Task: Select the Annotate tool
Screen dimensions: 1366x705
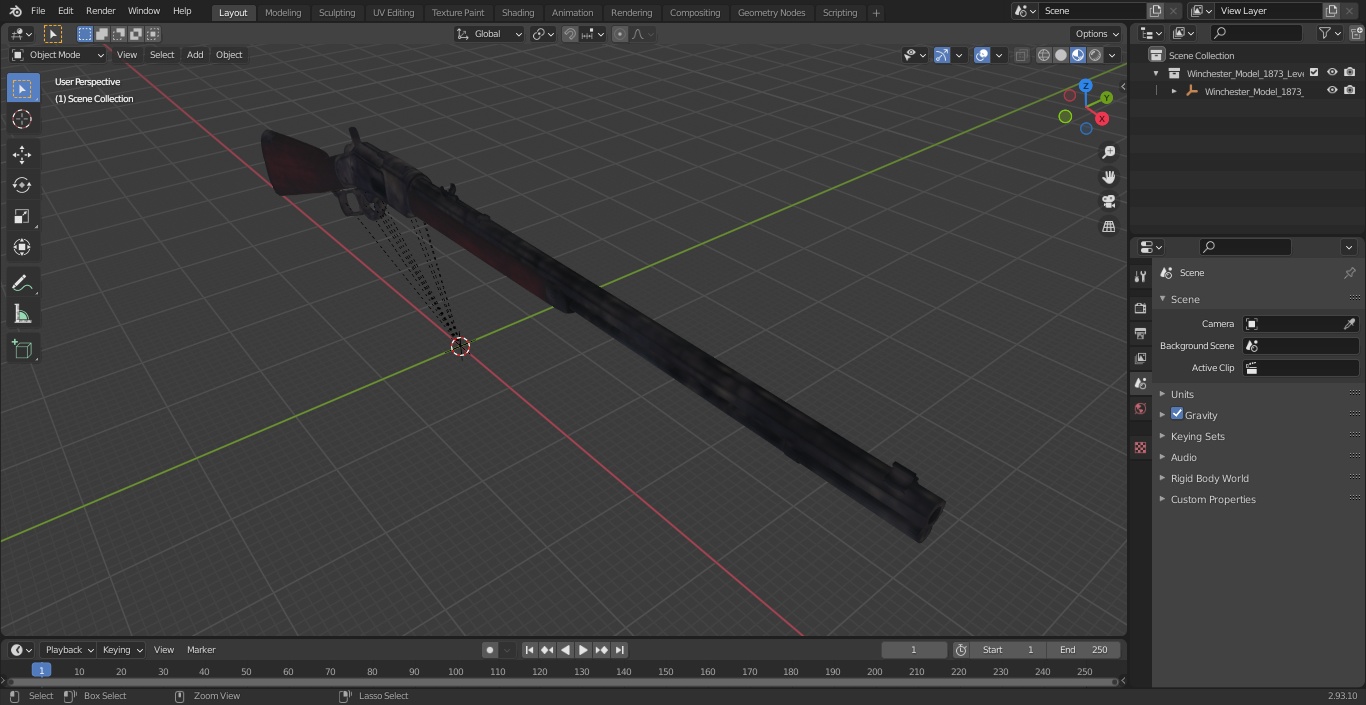Action: [22, 284]
